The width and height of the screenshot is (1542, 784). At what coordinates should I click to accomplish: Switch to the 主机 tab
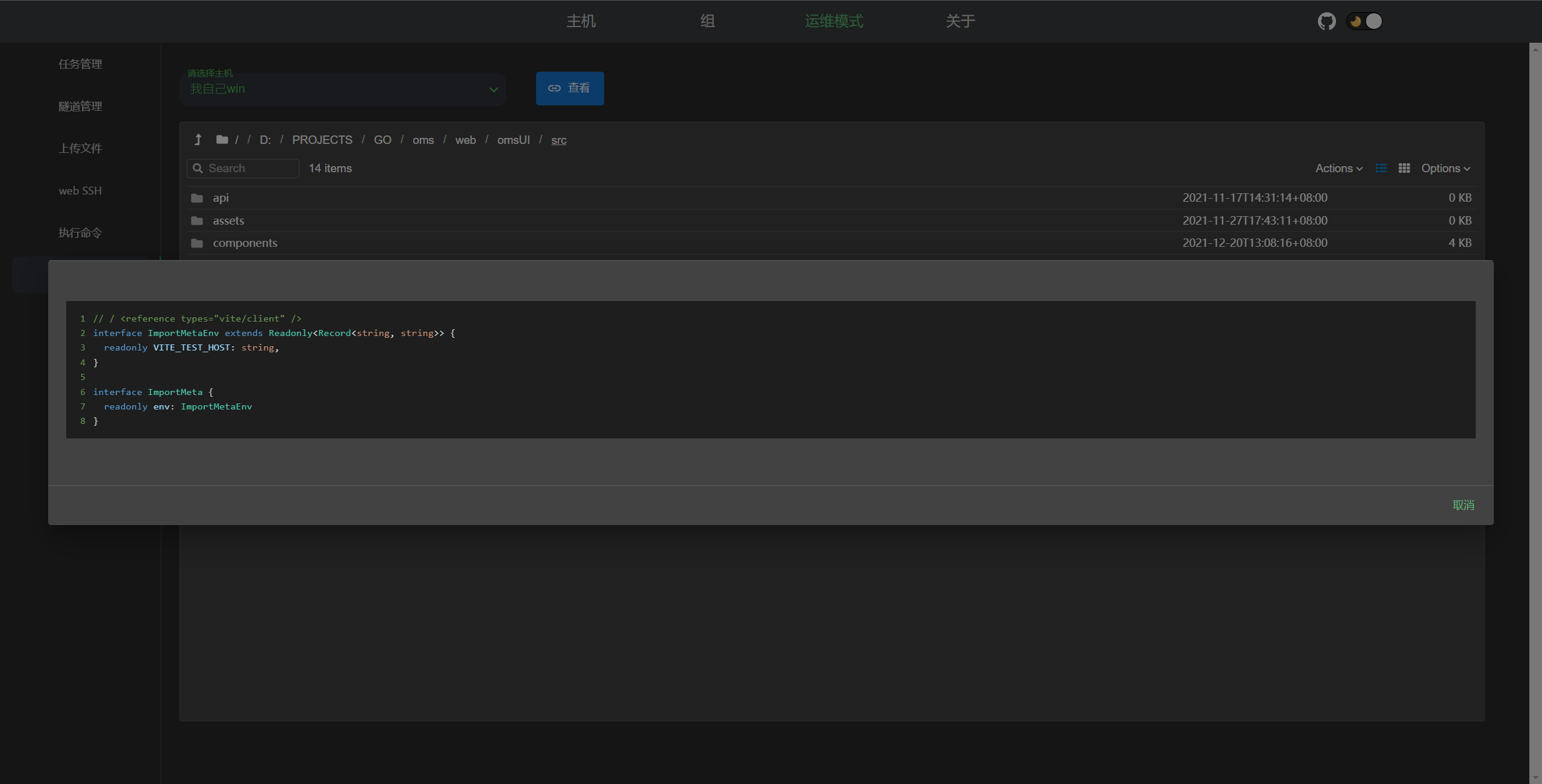[580, 20]
